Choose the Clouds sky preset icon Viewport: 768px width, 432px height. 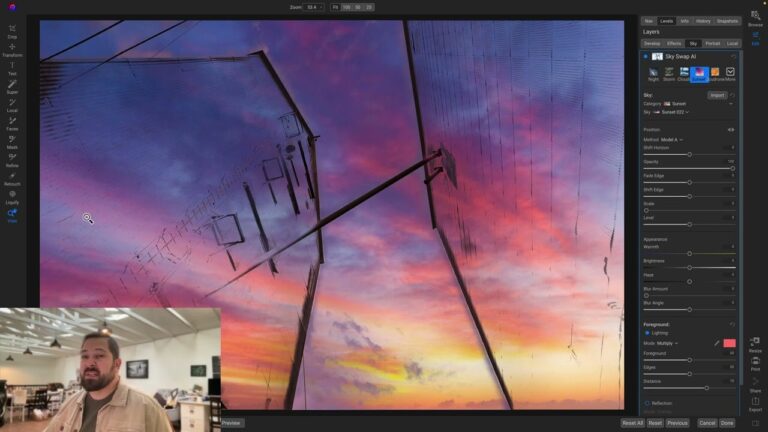[684, 74]
